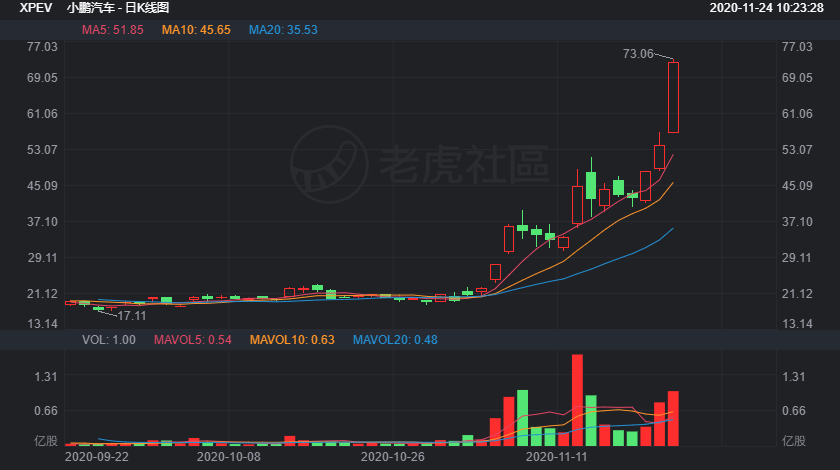840x470 pixels.
Task: Click the right 亿股 volume unit label
Action: (x=793, y=441)
